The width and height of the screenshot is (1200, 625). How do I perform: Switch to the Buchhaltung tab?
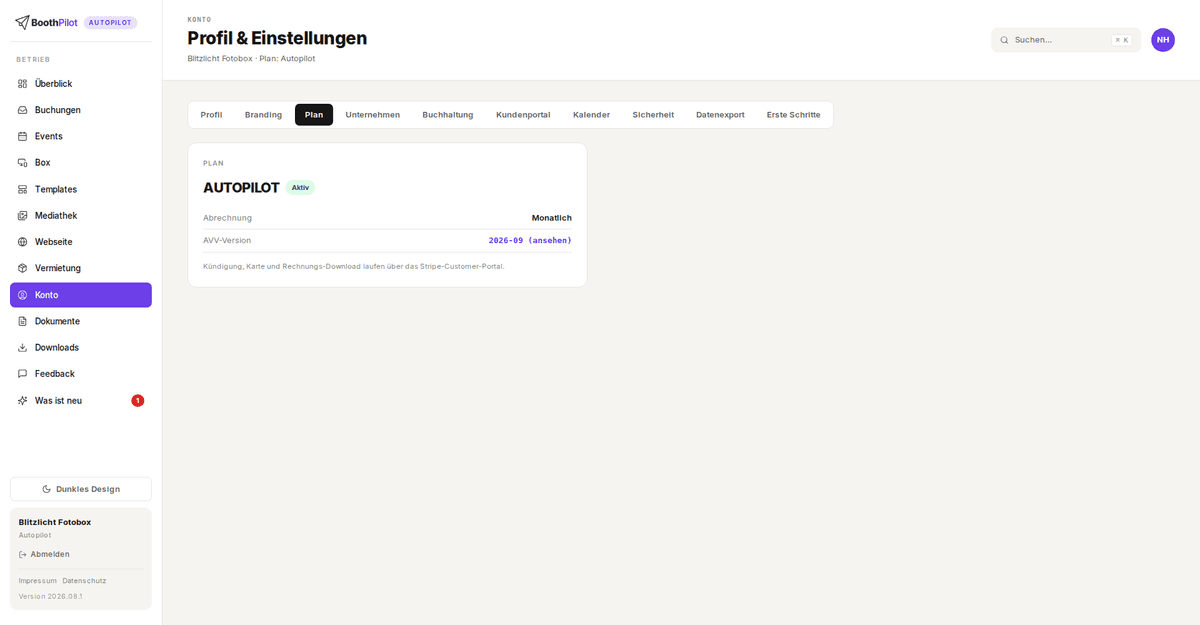pos(448,115)
